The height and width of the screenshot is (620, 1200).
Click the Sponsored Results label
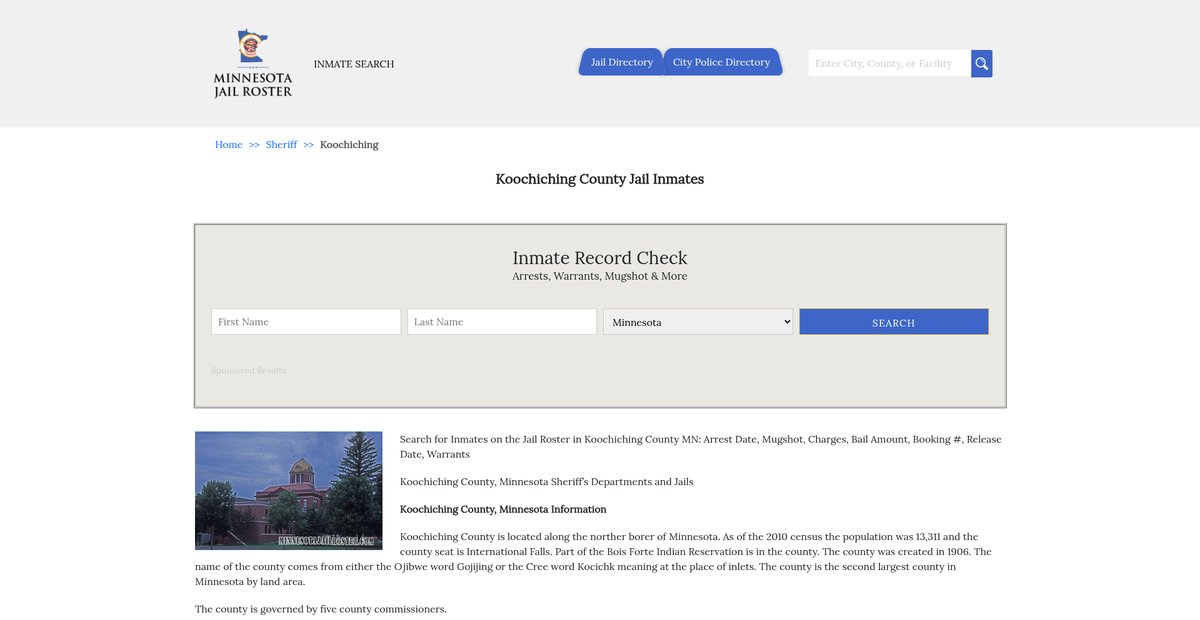tap(248, 371)
